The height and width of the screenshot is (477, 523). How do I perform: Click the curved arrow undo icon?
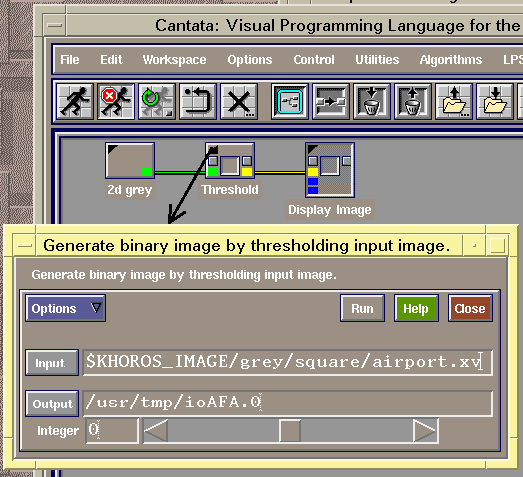coord(197,101)
